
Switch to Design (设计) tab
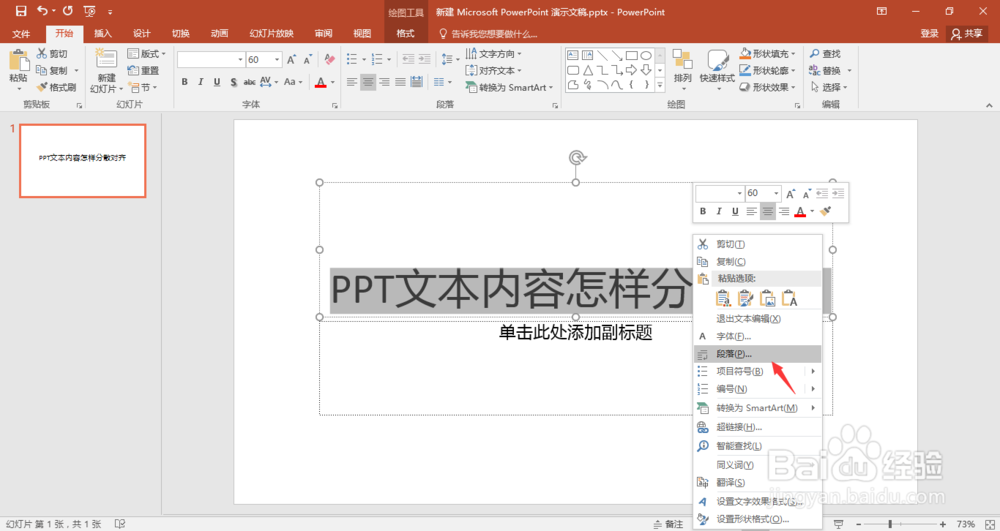pyautogui.click(x=142, y=33)
